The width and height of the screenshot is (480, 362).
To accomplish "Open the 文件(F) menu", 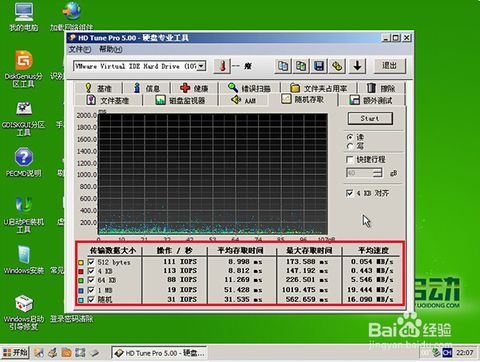I will pyautogui.click(x=80, y=49).
